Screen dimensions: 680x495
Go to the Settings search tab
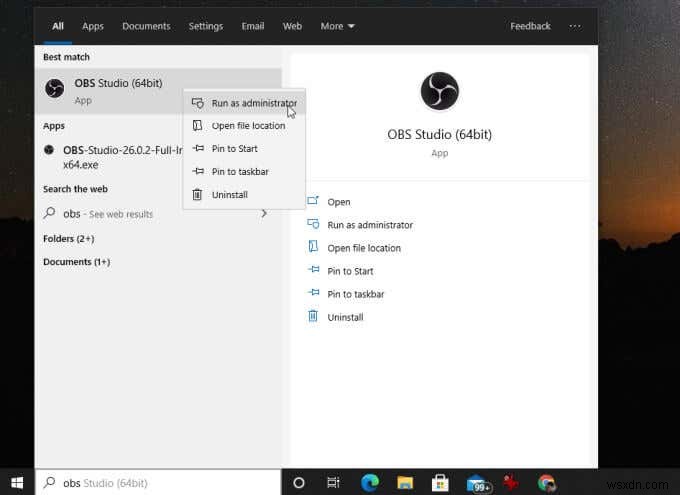coord(206,26)
